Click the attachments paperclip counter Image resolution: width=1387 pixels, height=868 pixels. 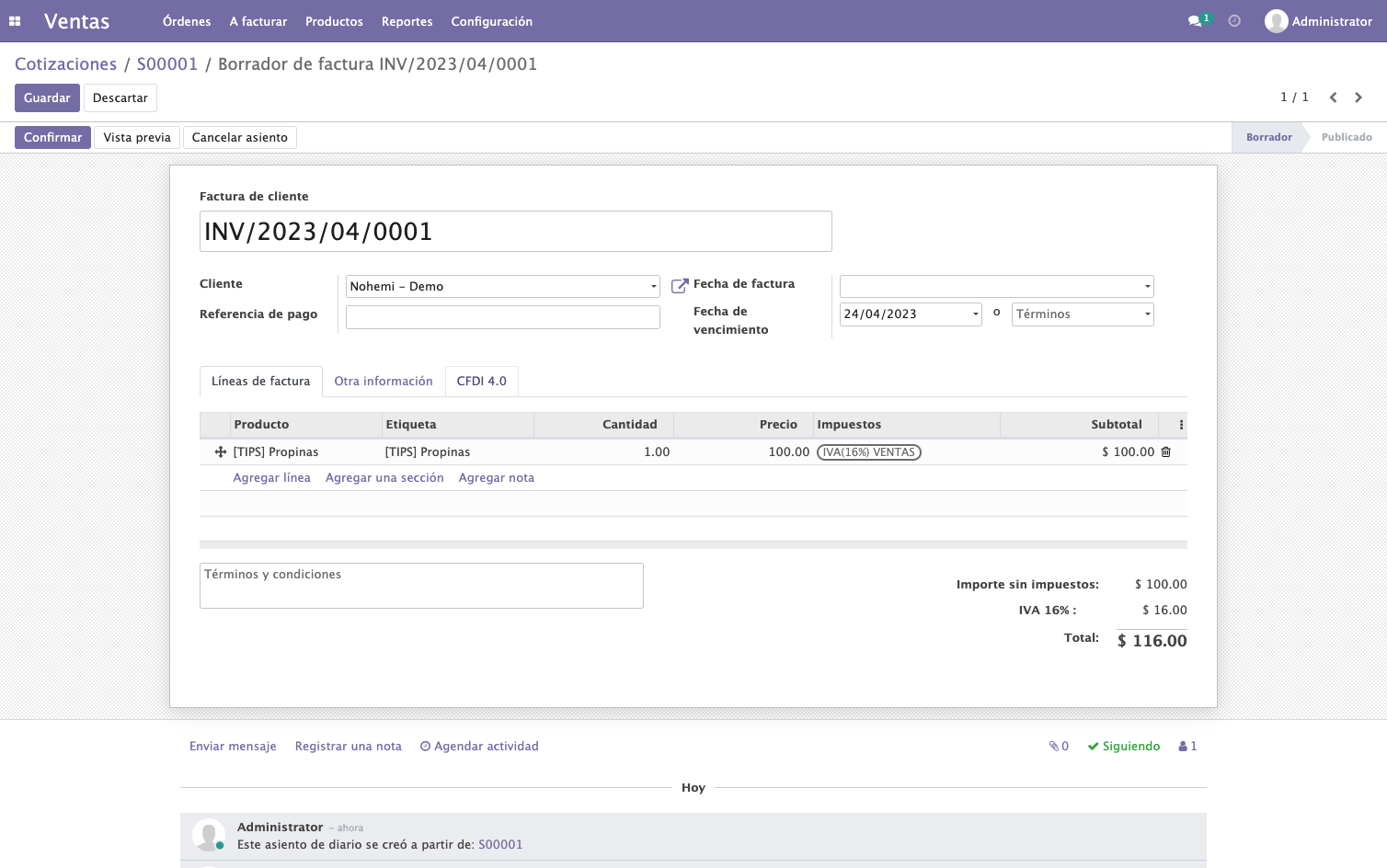pos(1059,747)
